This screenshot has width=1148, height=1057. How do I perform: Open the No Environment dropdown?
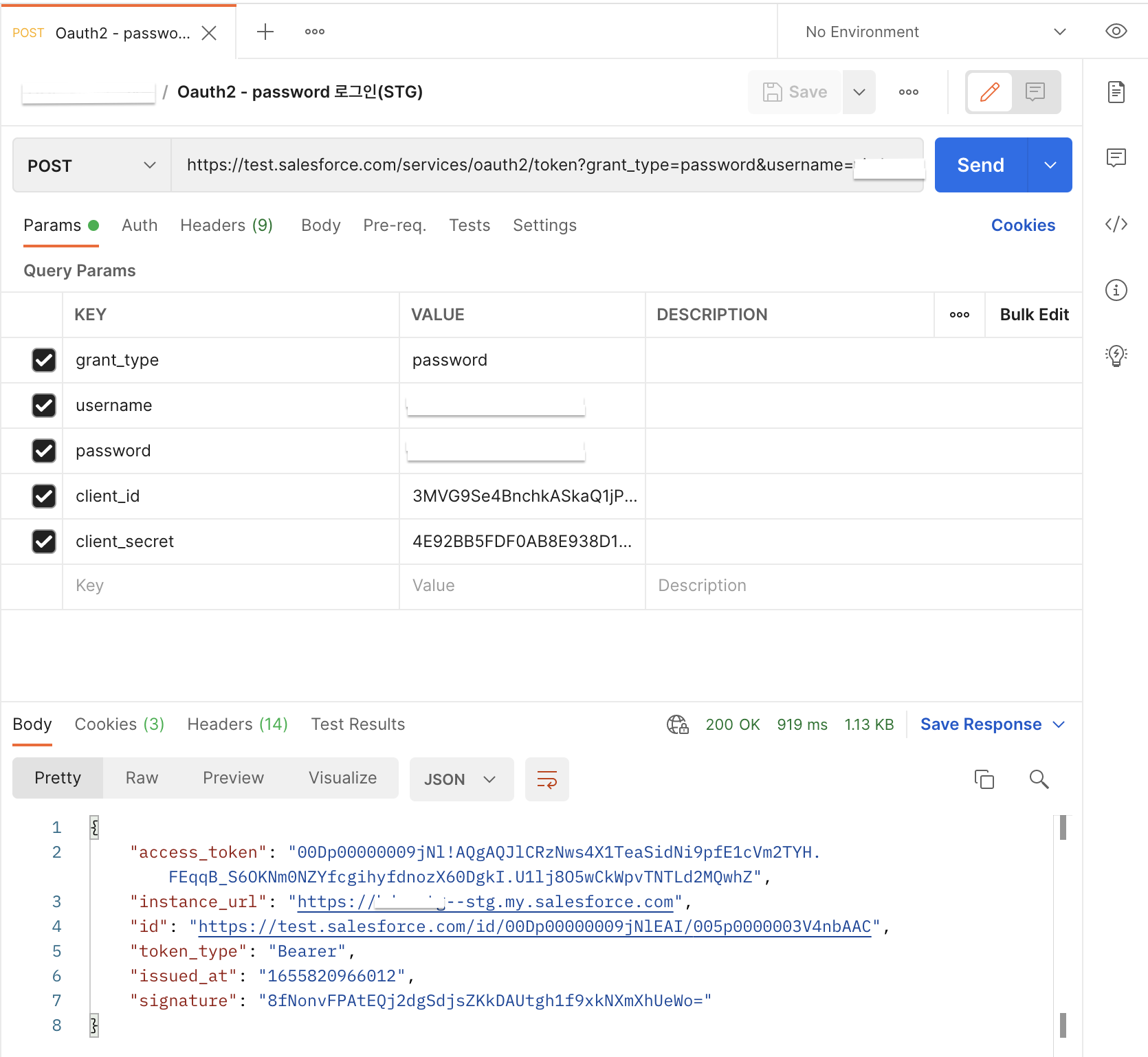click(x=935, y=32)
